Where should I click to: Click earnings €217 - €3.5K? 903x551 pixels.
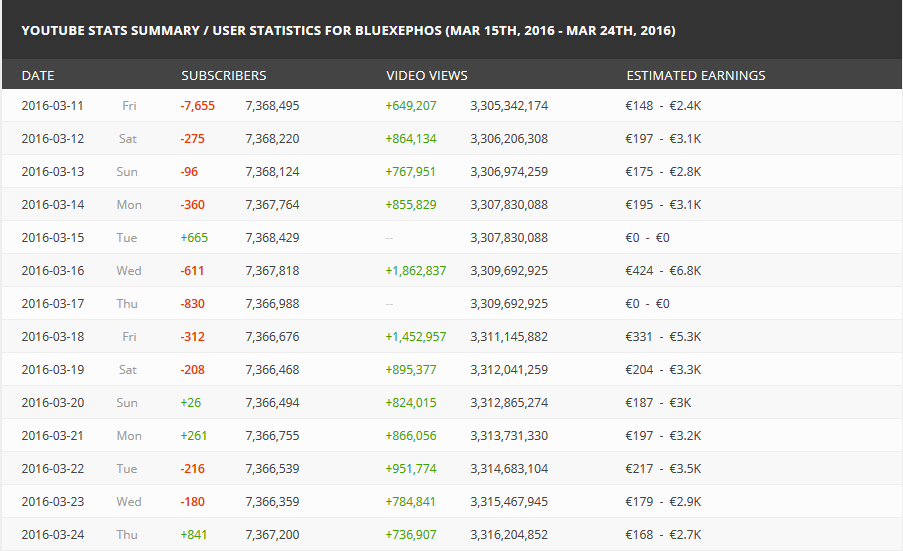coord(663,469)
